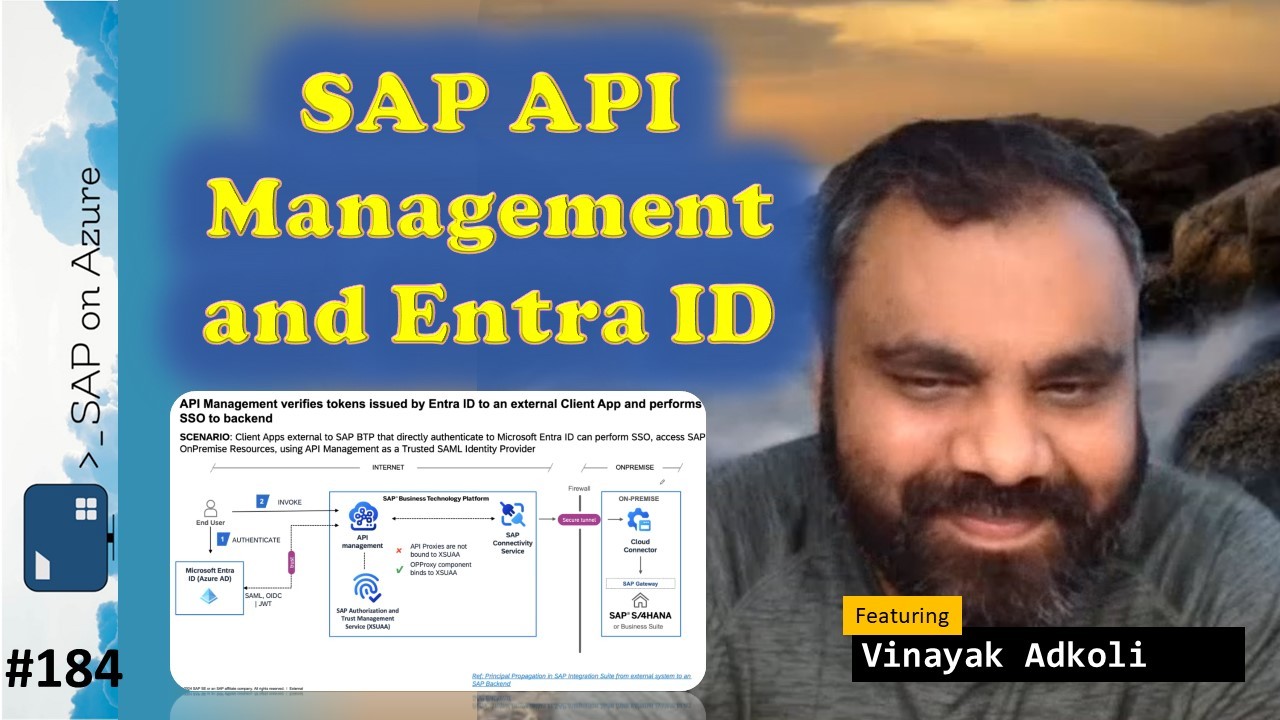The width and height of the screenshot is (1280, 720).
Task: Click the house icon above SAP S/4HANA
Action: point(639,600)
